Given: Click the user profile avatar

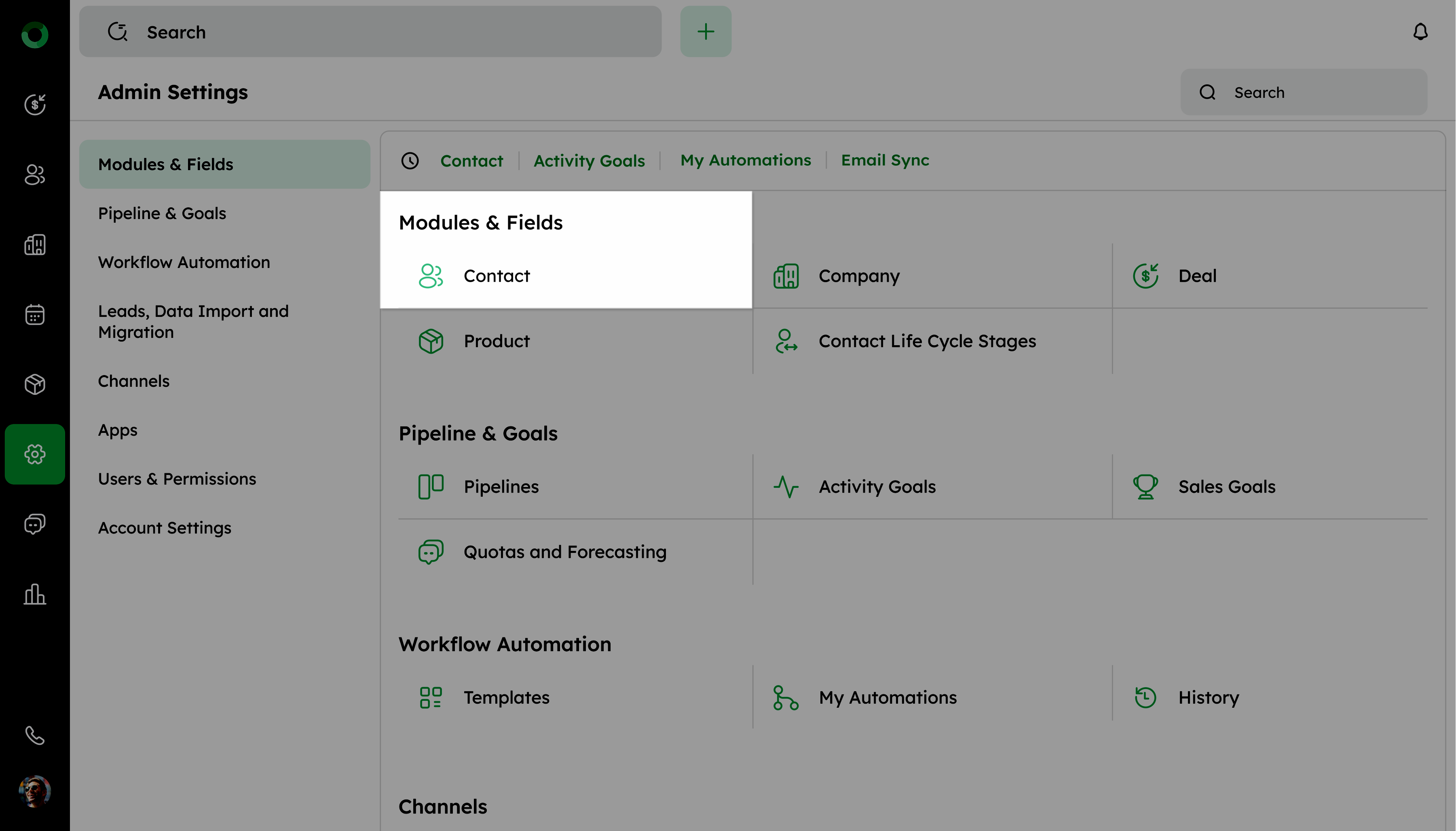Looking at the screenshot, I should click(35, 792).
